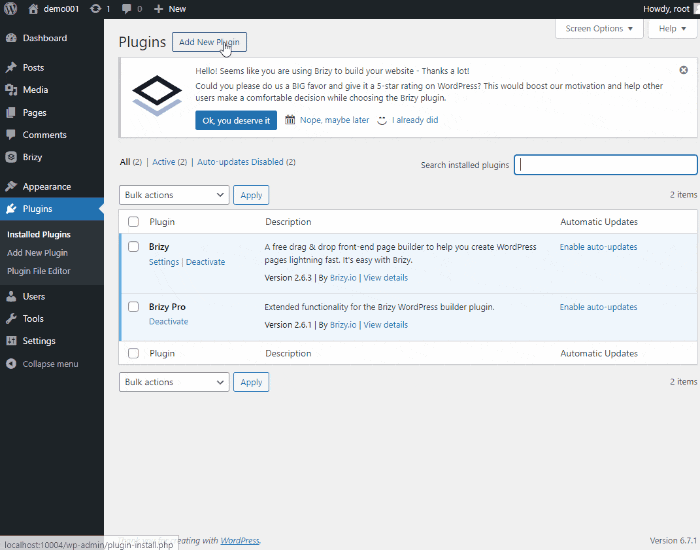Image resolution: width=700 pixels, height=550 pixels.
Task: Focus the Search installed plugins field
Action: pyautogui.click(x=605, y=165)
